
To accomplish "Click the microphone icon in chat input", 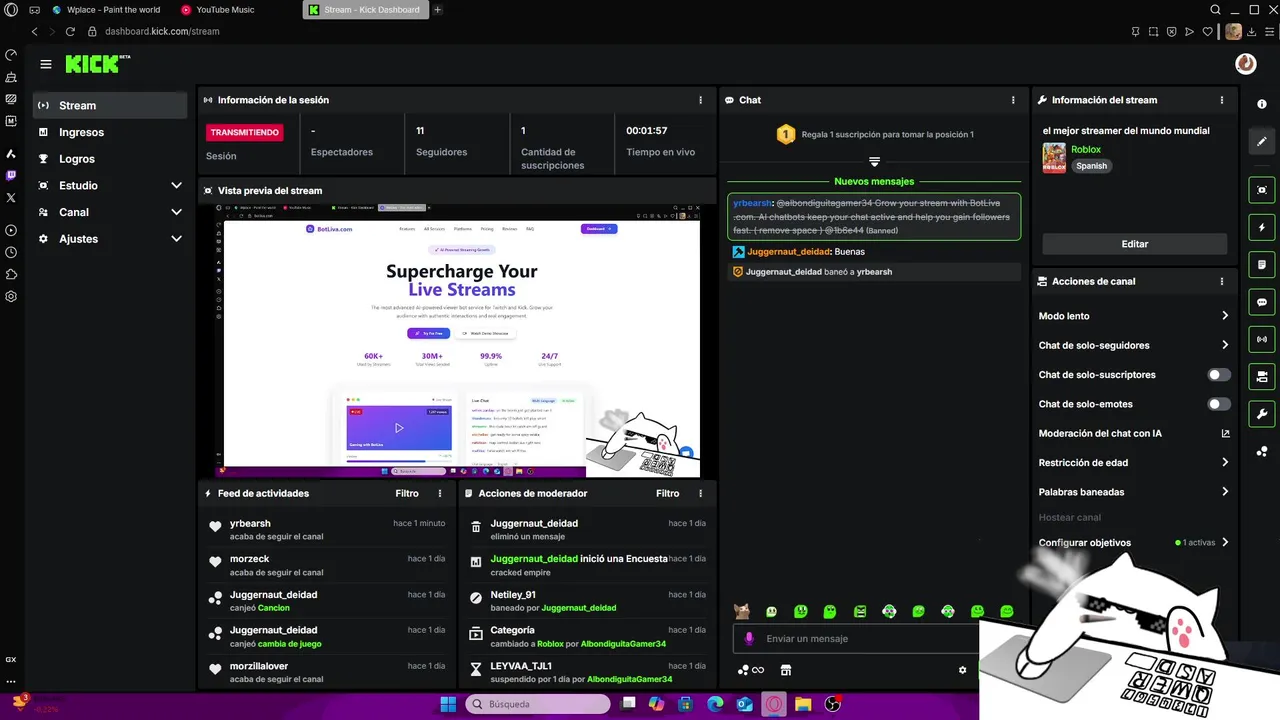I will tap(749, 638).
